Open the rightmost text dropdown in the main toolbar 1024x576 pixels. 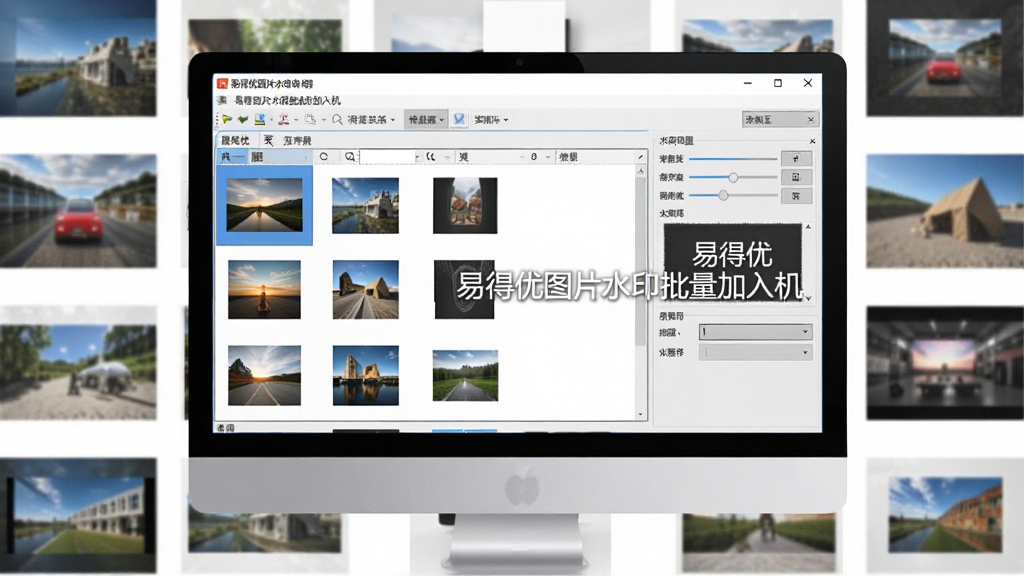491,120
